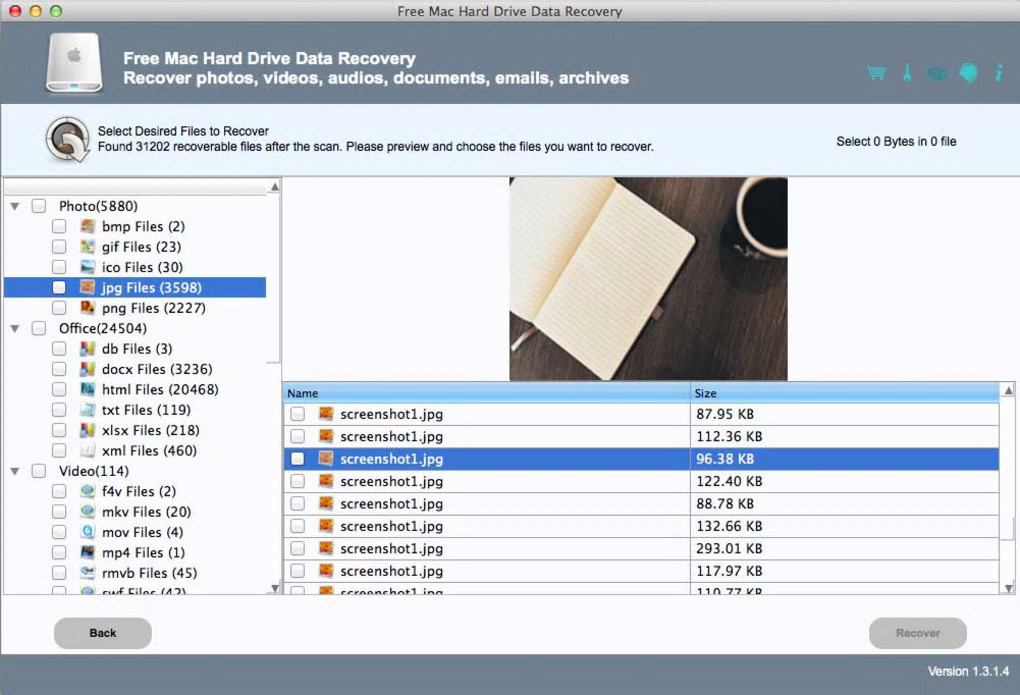Check the 96.38 KB screenshot1.jpg checkbox
This screenshot has height=695, width=1020.
coord(297,459)
